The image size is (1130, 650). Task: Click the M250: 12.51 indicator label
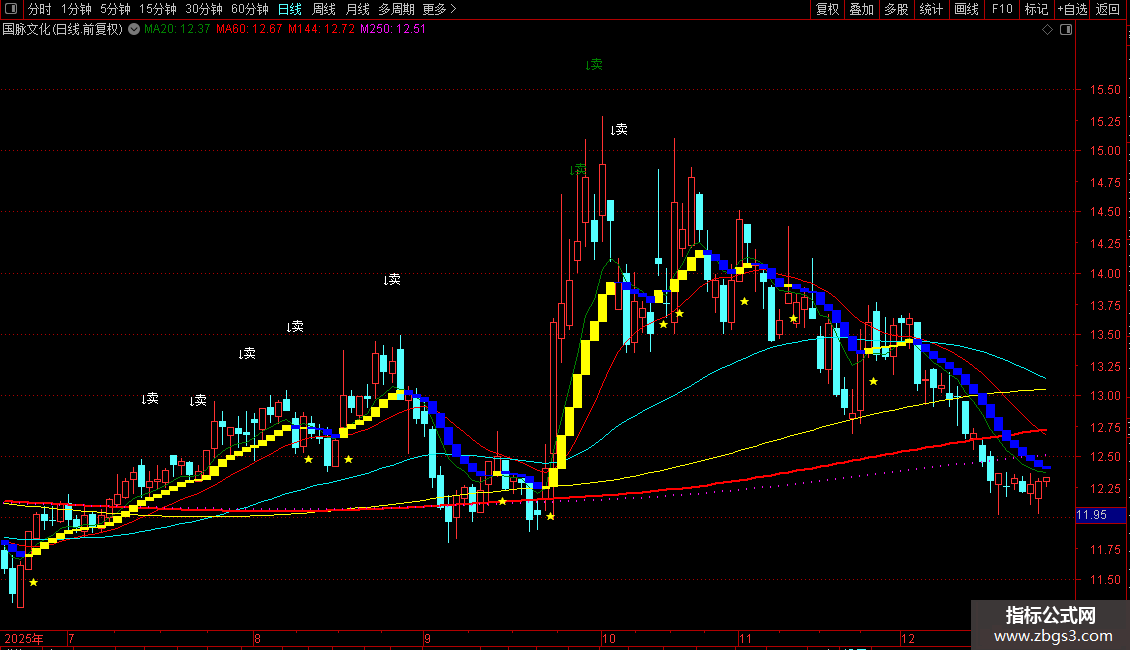point(393,30)
